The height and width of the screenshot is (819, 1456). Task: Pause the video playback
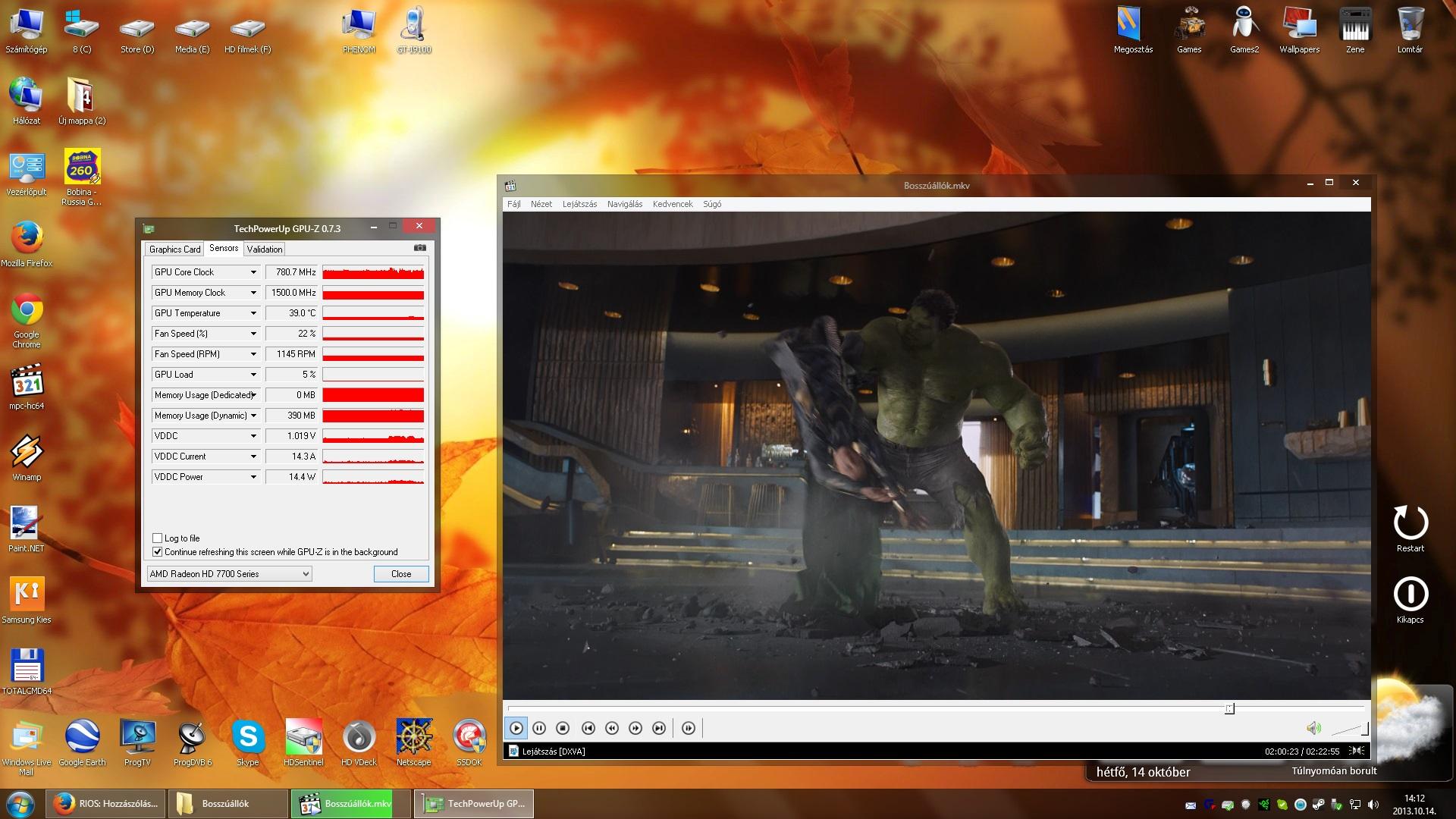[x=539, y=728]
